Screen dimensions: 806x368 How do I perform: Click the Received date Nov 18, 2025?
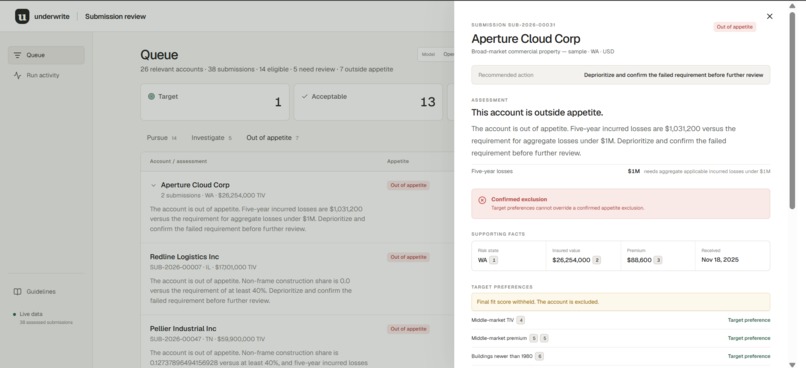(720, 260)
